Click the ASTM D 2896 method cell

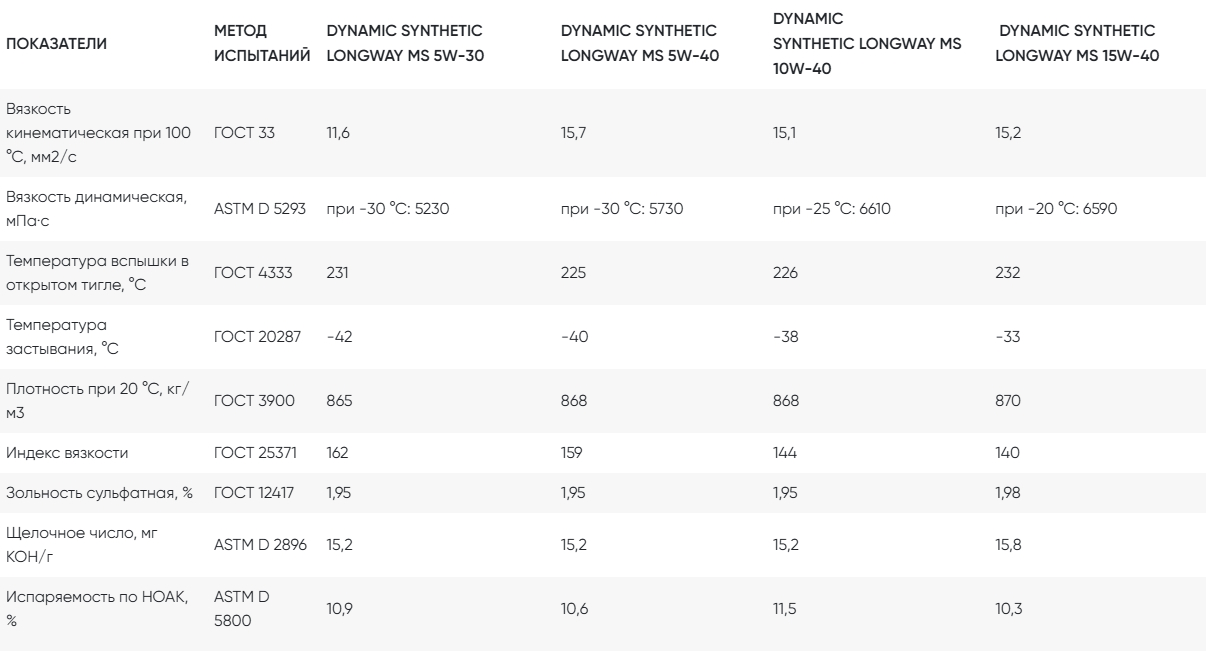[261, 546]
